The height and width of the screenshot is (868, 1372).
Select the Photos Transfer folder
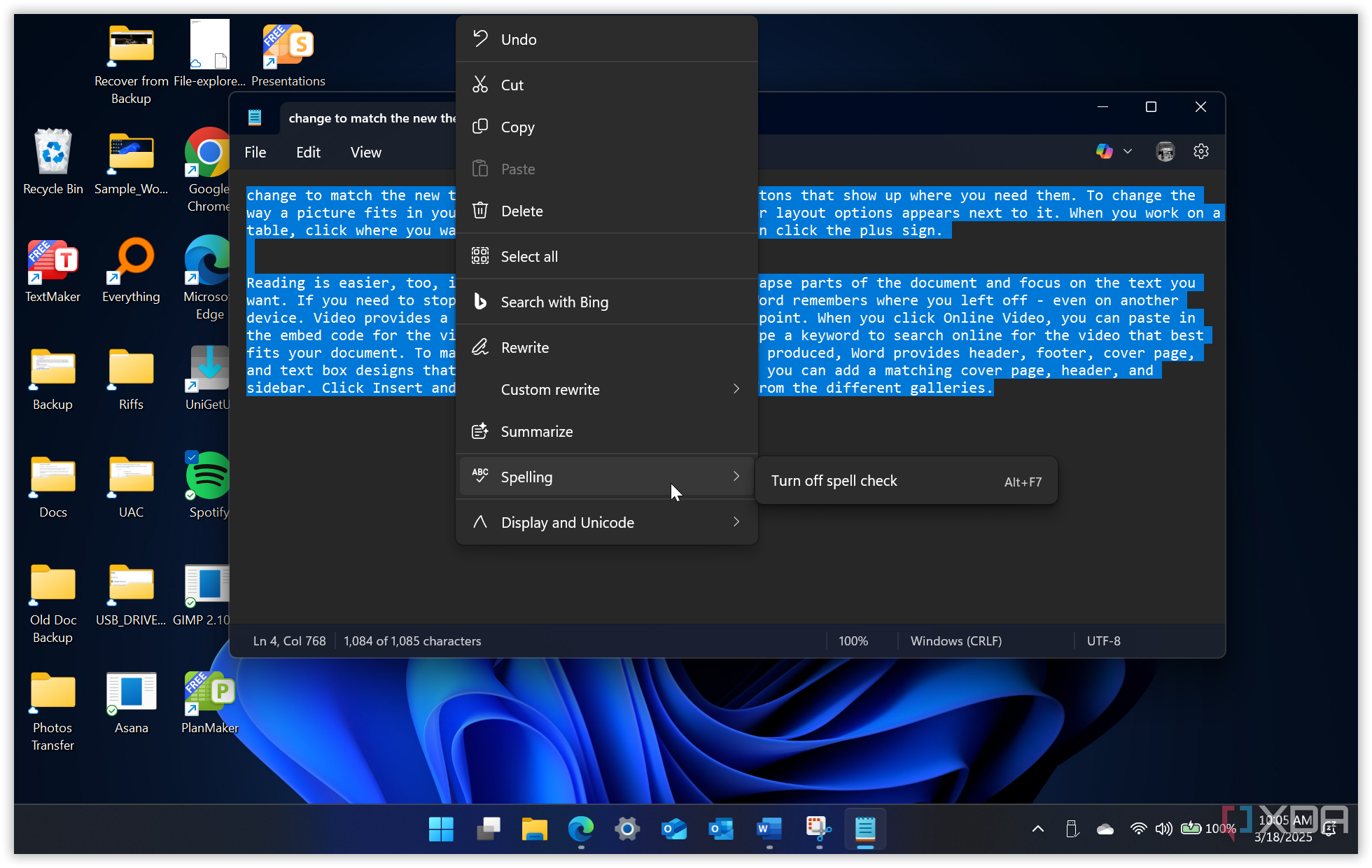click(53, 710)
